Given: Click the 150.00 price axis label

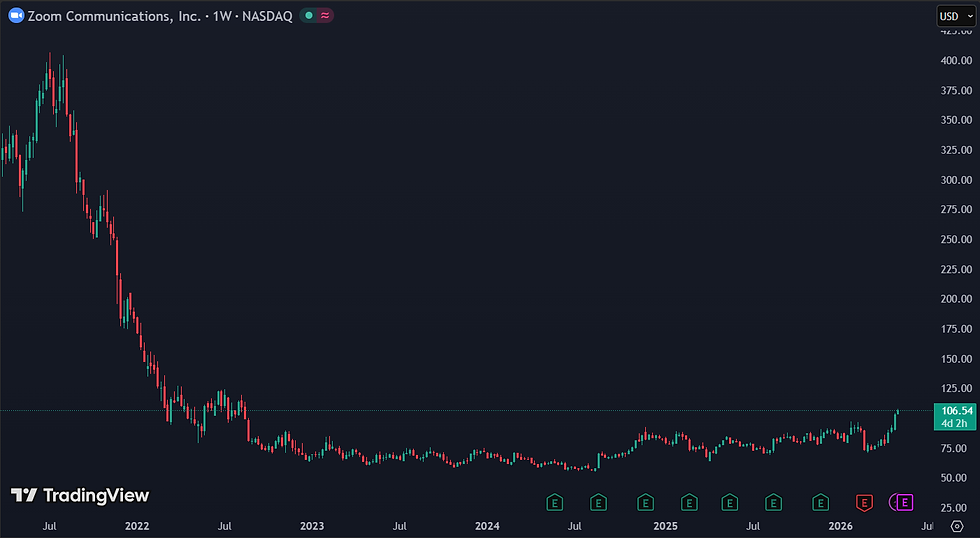Looking at the screenshot, I should (x=956, y=359).
